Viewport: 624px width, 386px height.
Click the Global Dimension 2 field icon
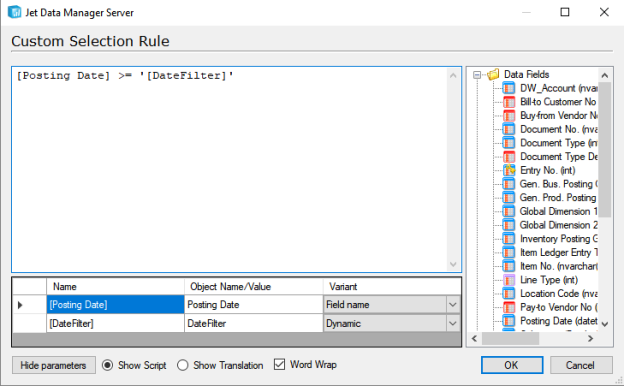508,225
